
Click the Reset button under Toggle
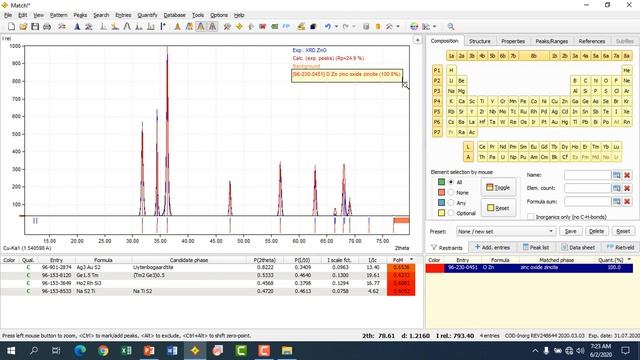point(498,208)
